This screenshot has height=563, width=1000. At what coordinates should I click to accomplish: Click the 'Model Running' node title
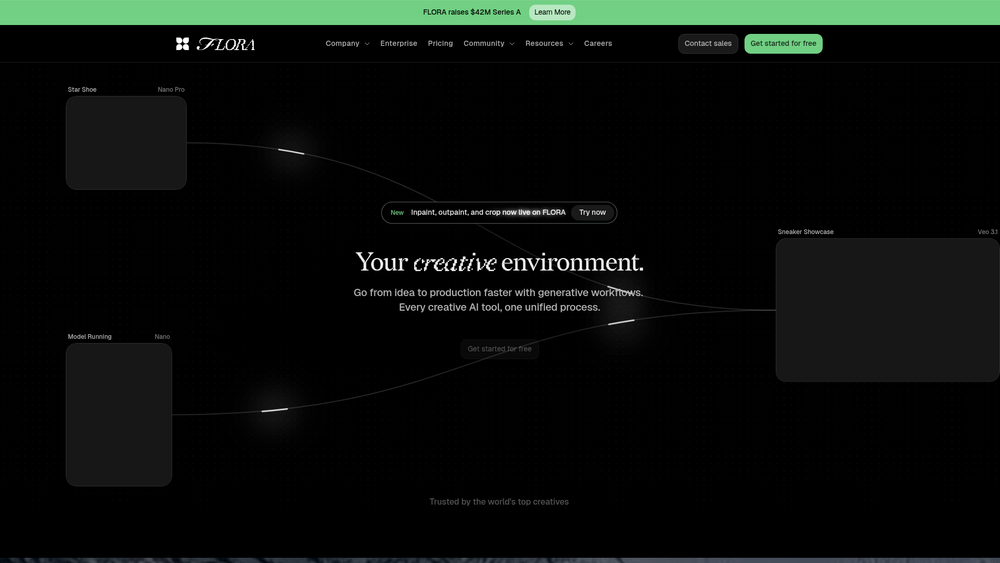point(89,337)
